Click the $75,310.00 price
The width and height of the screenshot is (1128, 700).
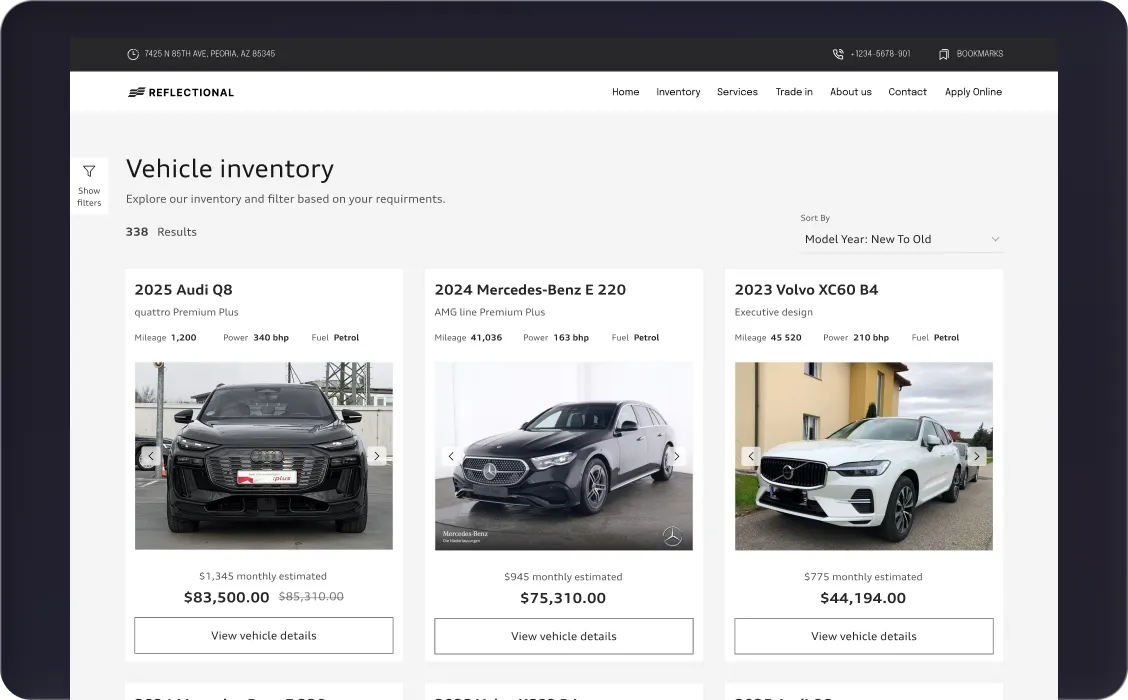click(563, 598)
